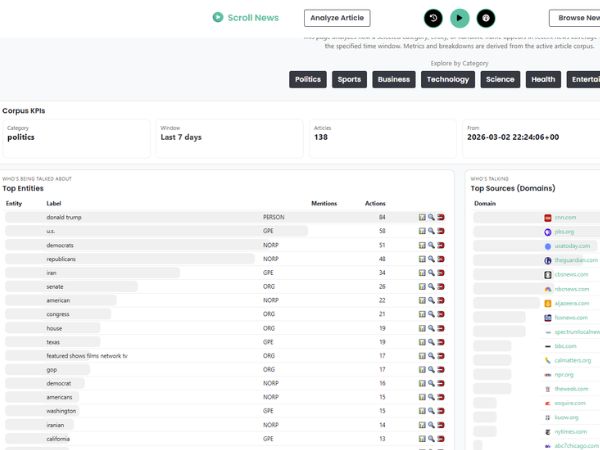Click the magnifier icon in democrats row

click(x=431, y=245)
